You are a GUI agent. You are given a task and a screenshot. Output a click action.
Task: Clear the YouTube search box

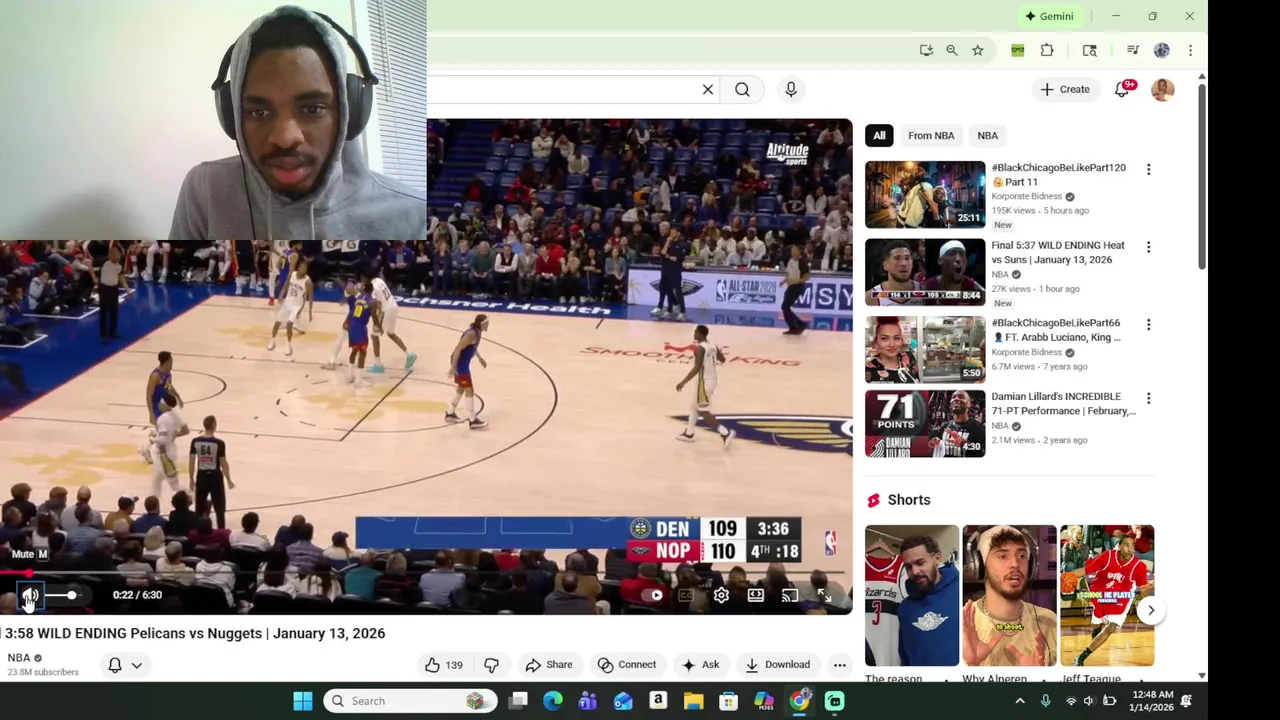point(708,90)
